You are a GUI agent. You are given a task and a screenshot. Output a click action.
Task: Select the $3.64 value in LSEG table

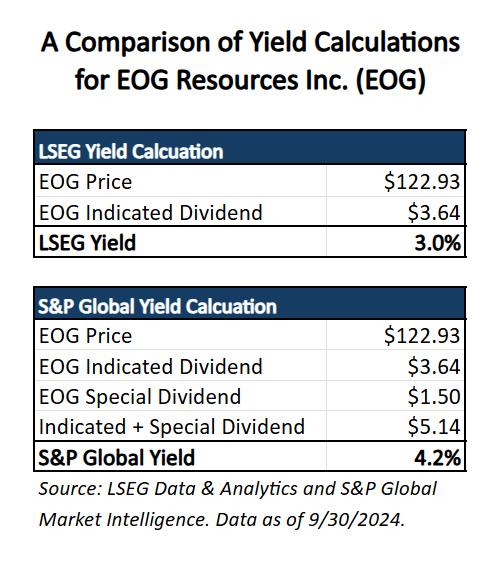[434, 212]
